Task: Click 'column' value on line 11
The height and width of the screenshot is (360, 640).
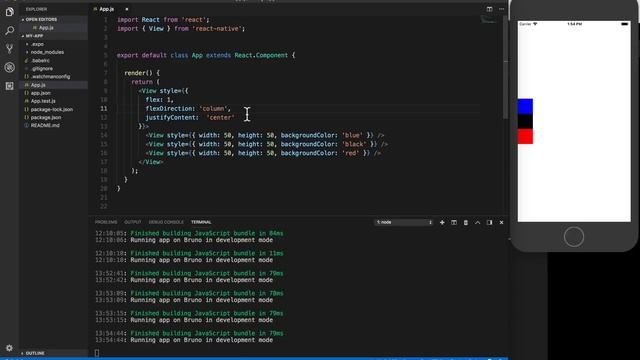Action: tap(213, 109)
